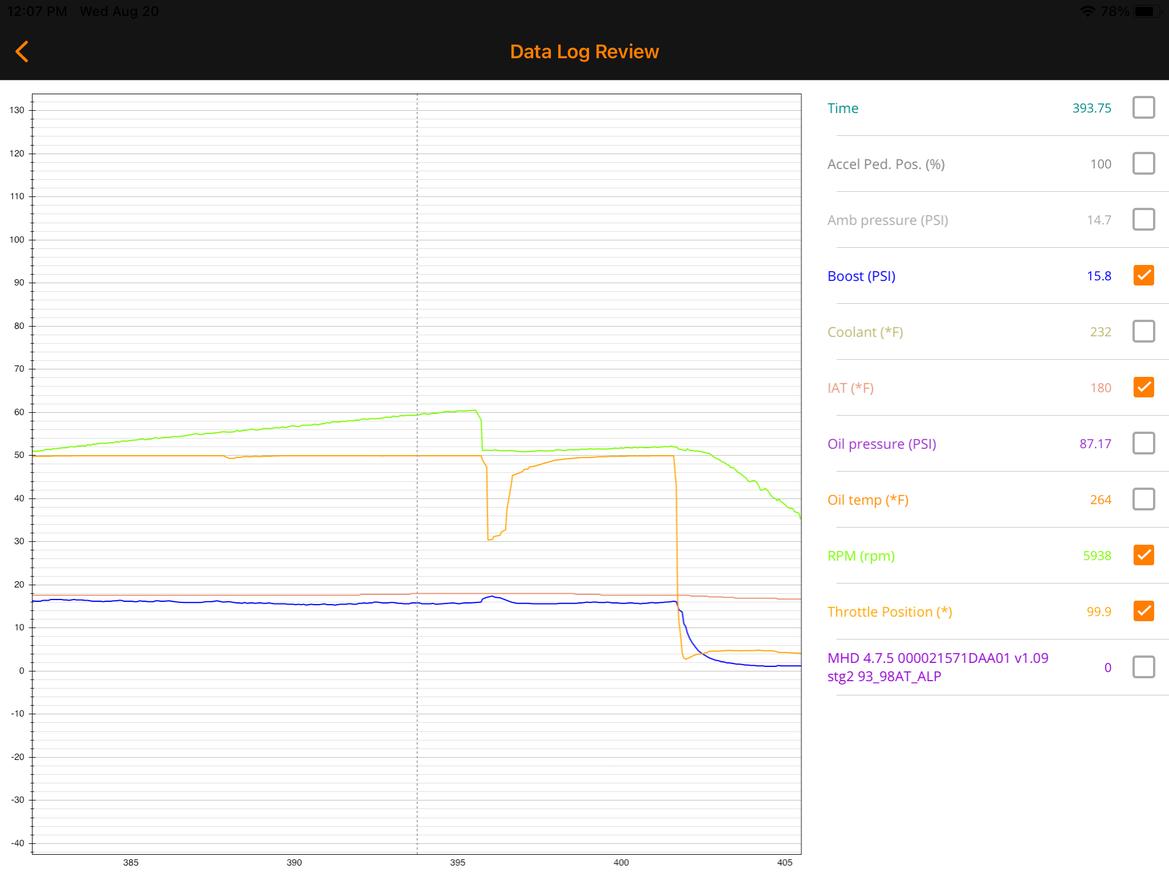Screen dimensions: 1169x877
Task: Uncheck the Boost (PSI) checkbox
Action: coord(1143,275)
